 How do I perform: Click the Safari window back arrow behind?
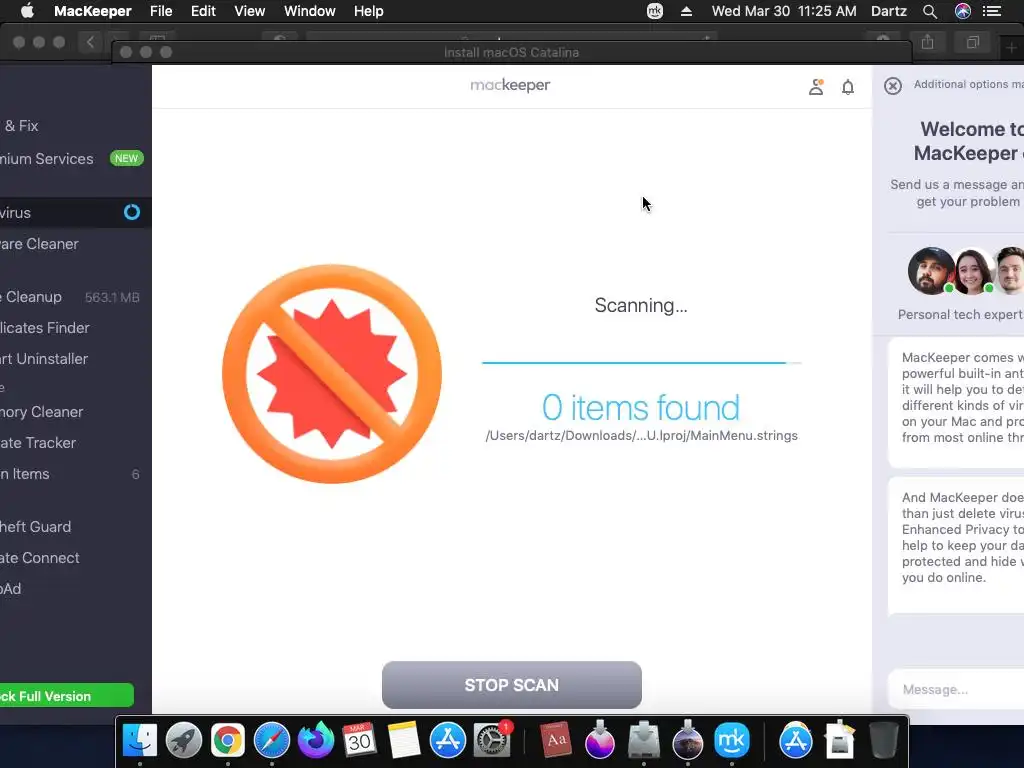[90, 42]
